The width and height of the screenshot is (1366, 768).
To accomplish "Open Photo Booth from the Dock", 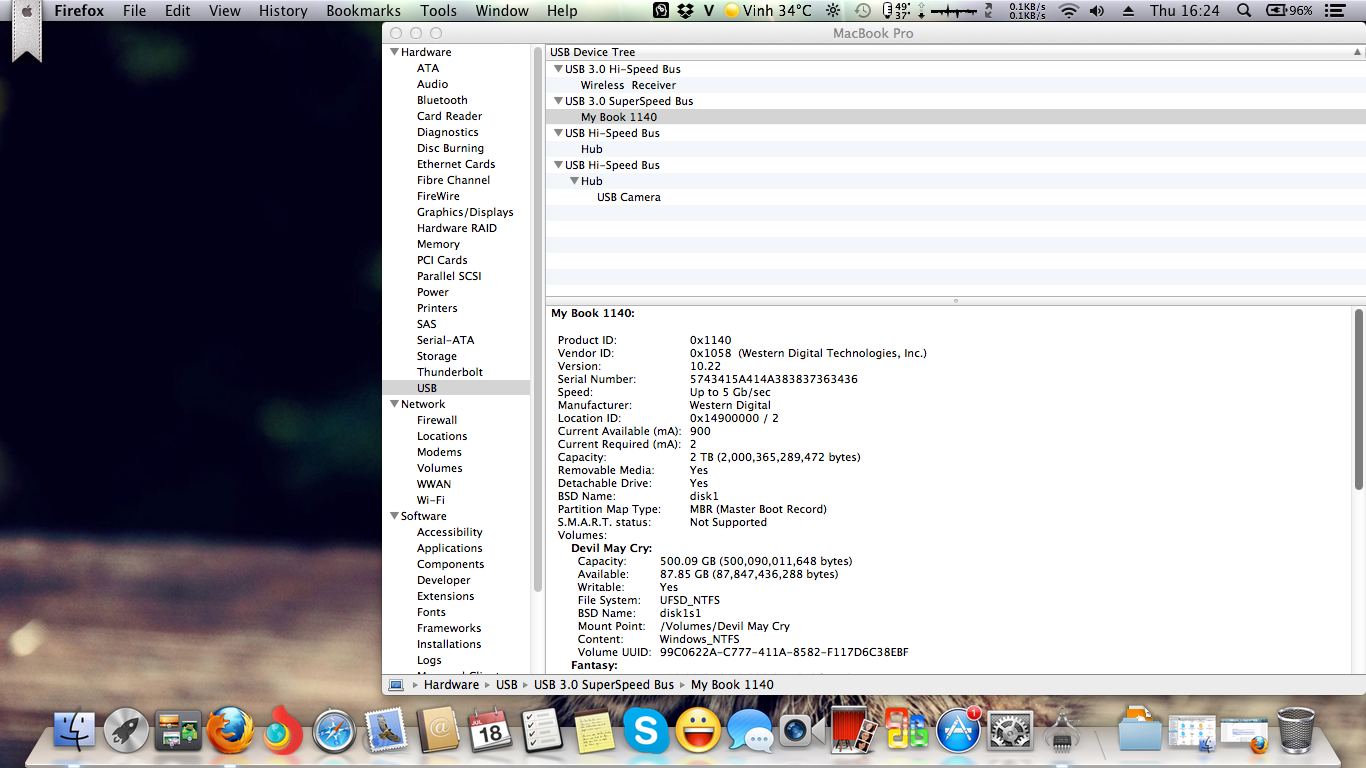I will 854,731.
